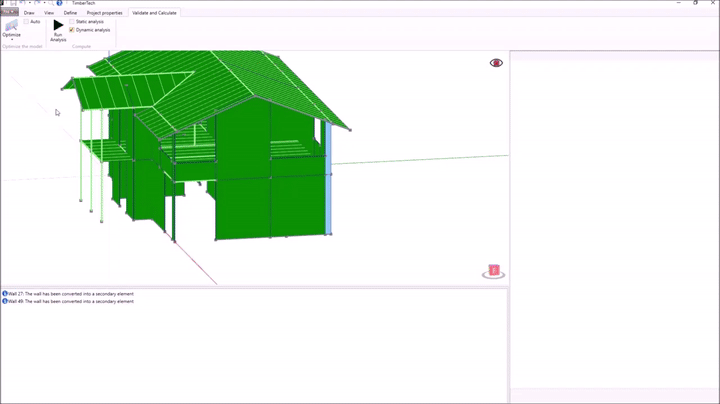The width and height of the screenshot is (720, 404).
Task: Click the save icon in quick access toolbar
Action: coord(12,3)
